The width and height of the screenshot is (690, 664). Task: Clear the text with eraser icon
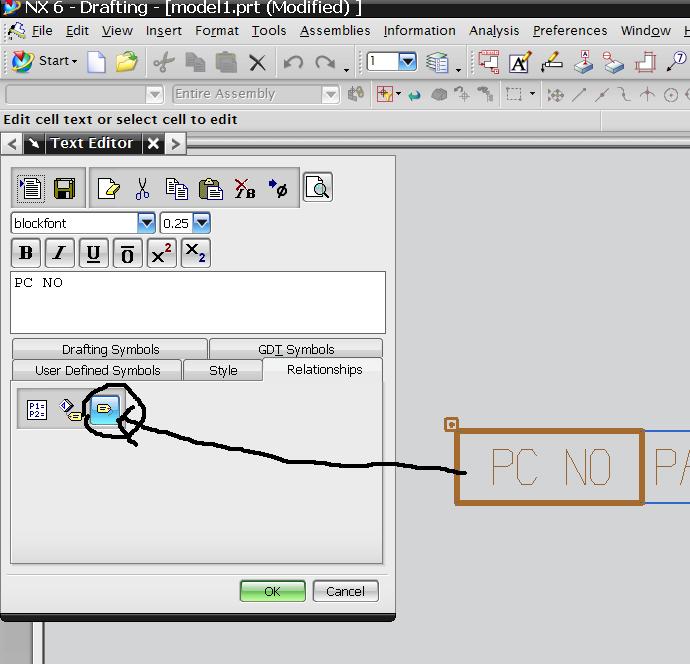(109, 188)
